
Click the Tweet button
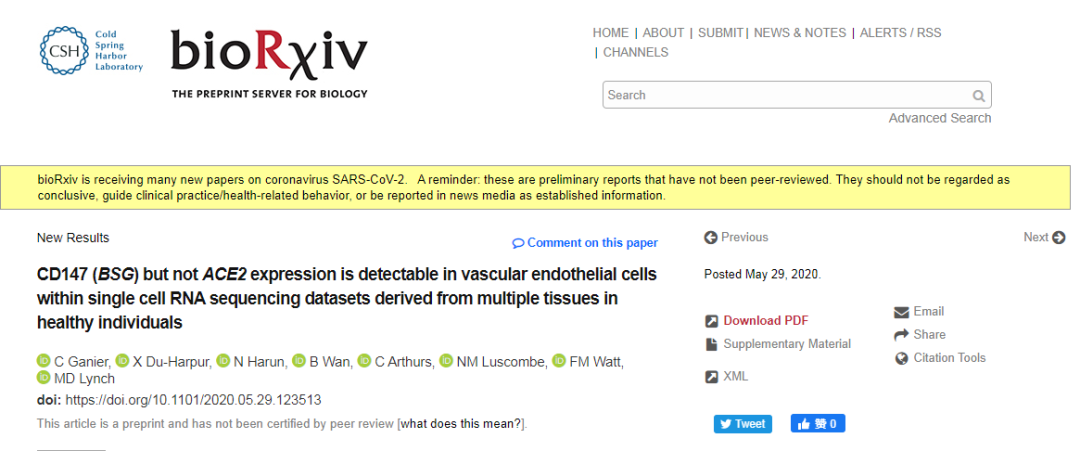click(743, 424)
